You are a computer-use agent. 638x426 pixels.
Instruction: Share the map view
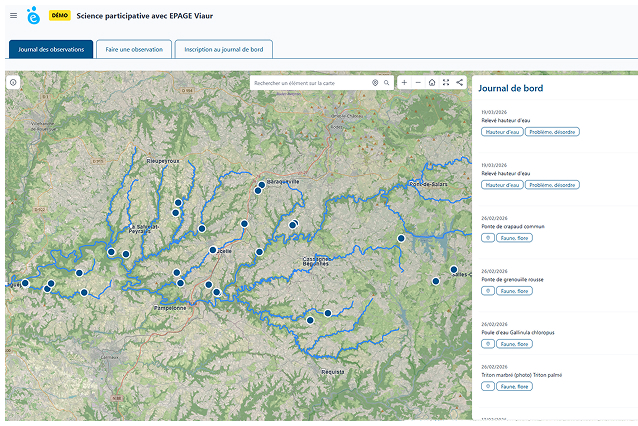pos(459,83)
